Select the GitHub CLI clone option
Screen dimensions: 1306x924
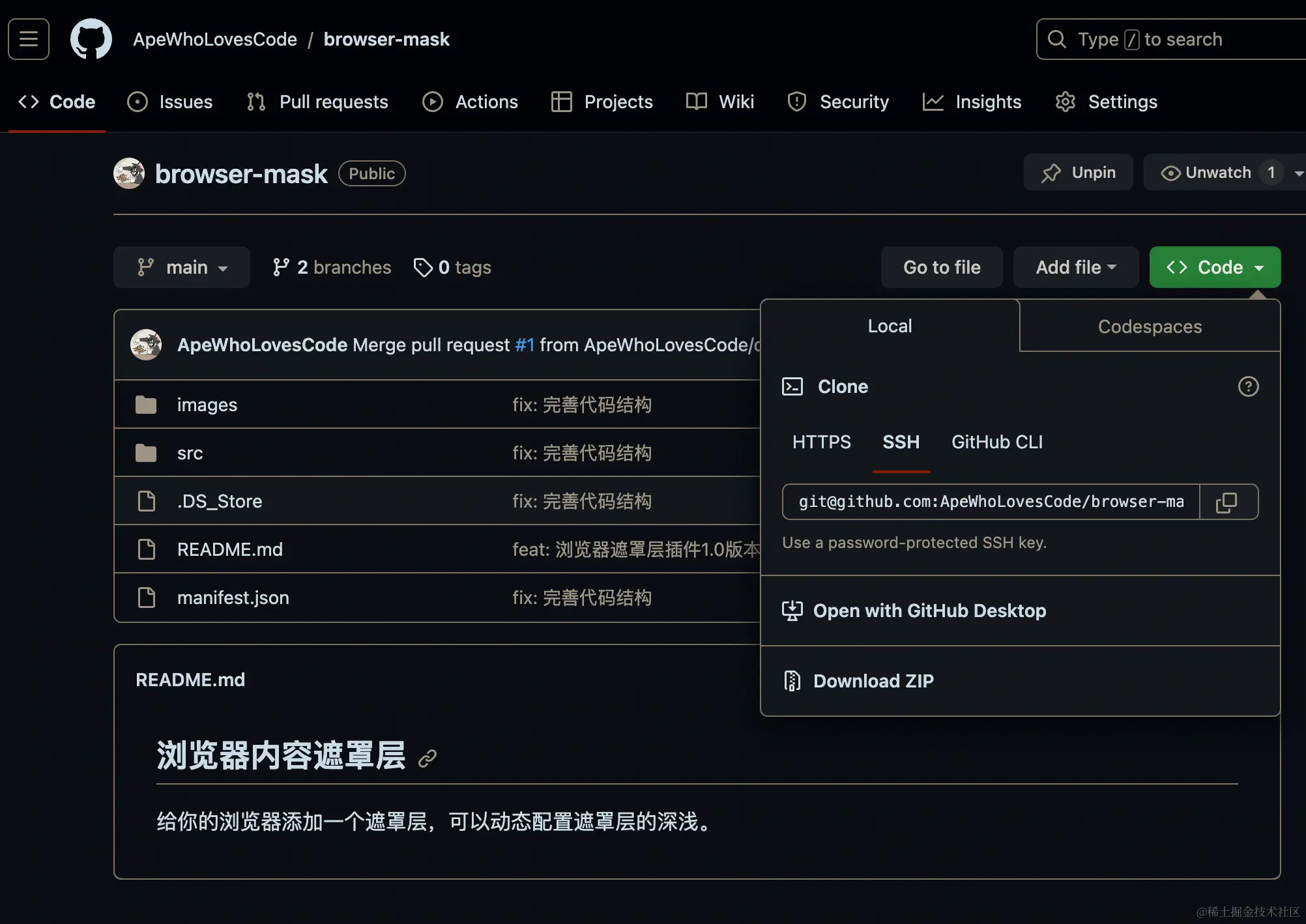tap(997, 442)
